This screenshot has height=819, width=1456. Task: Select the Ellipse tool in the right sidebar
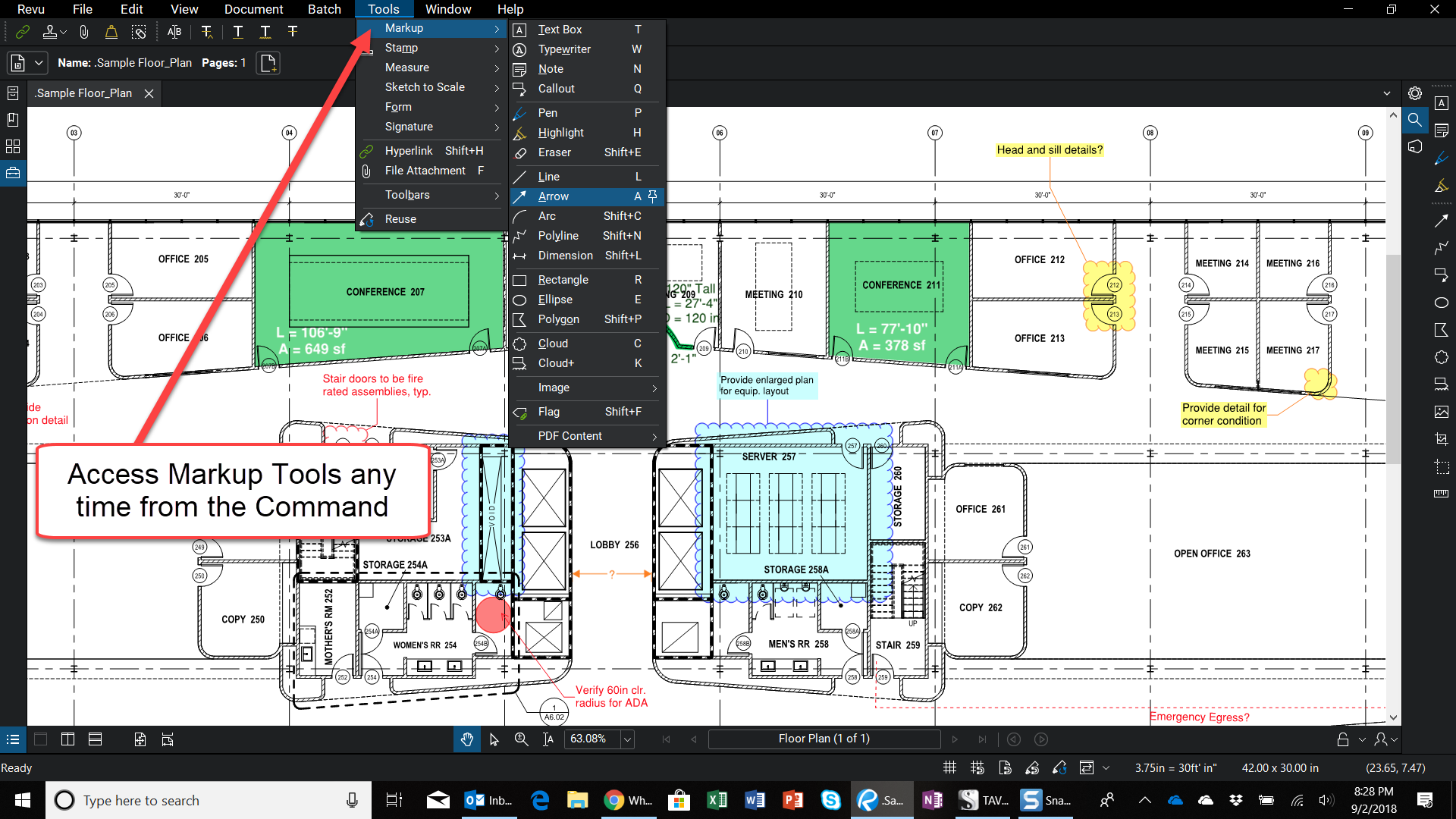1442,302
